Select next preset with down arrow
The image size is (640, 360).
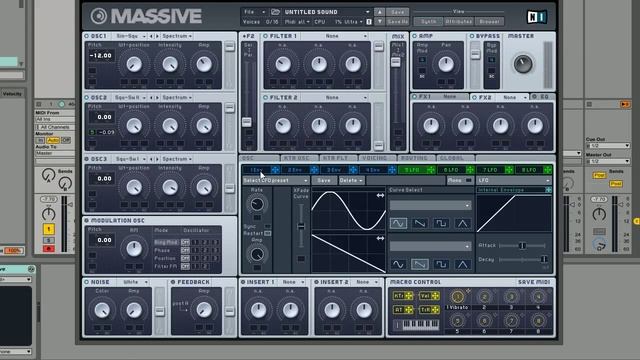[x=379, y=22]
